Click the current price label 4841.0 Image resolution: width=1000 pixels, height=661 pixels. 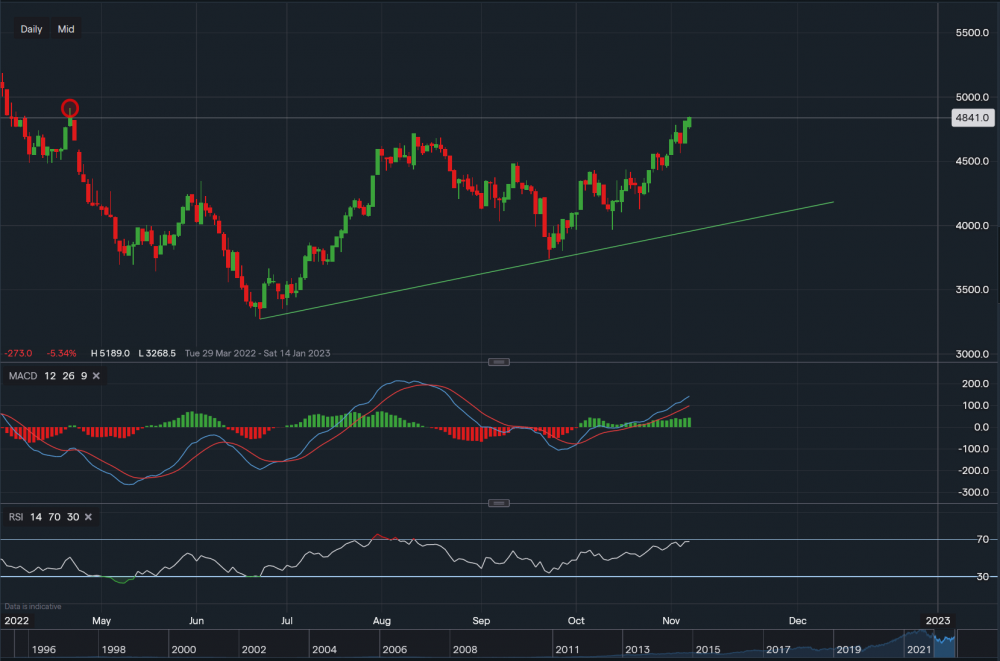click(974, 117)
